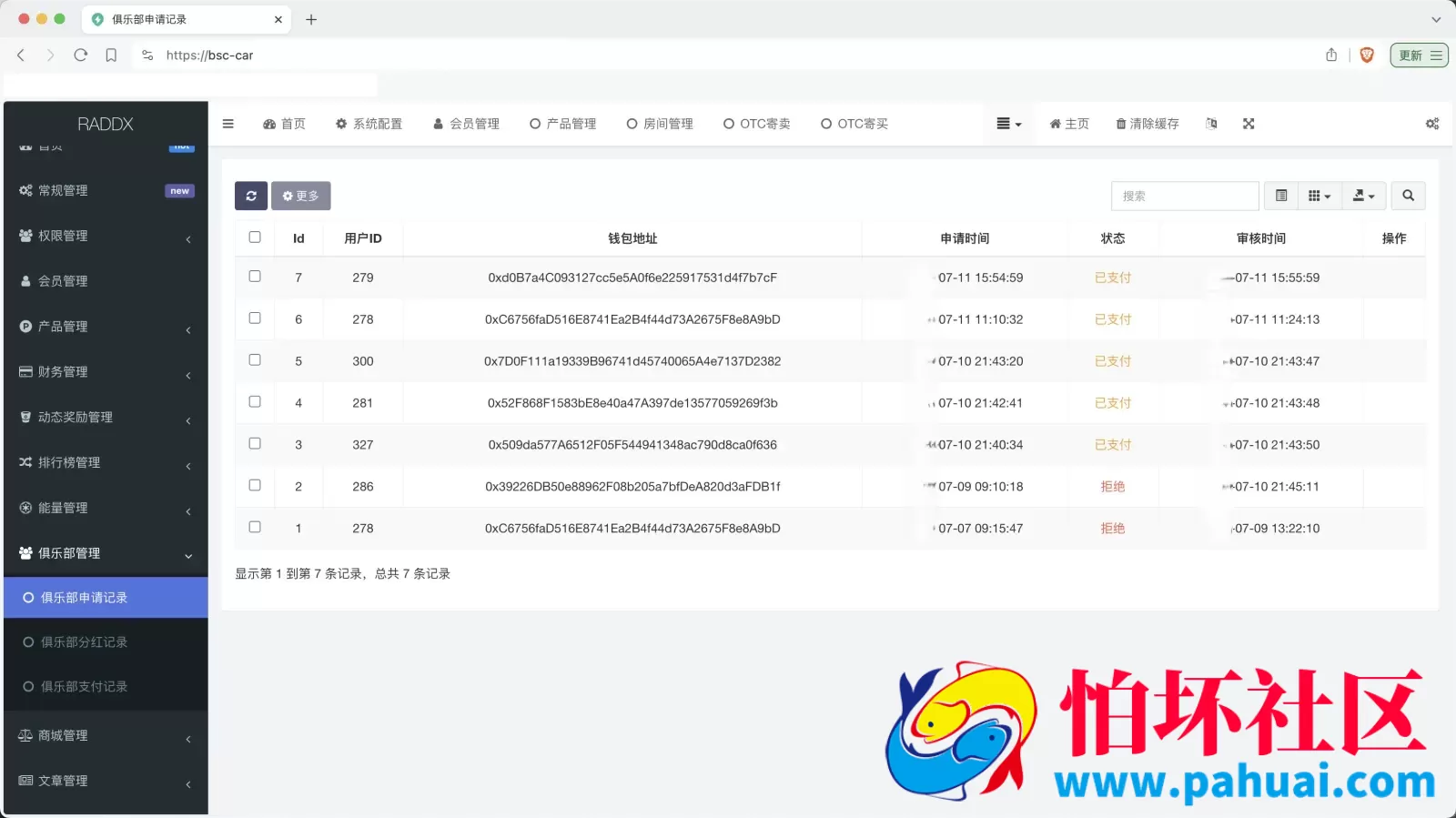The width and height of the screenshot is (1456, 818).
Task: Click the 搜索 search input field
Action: point(1185,196)
